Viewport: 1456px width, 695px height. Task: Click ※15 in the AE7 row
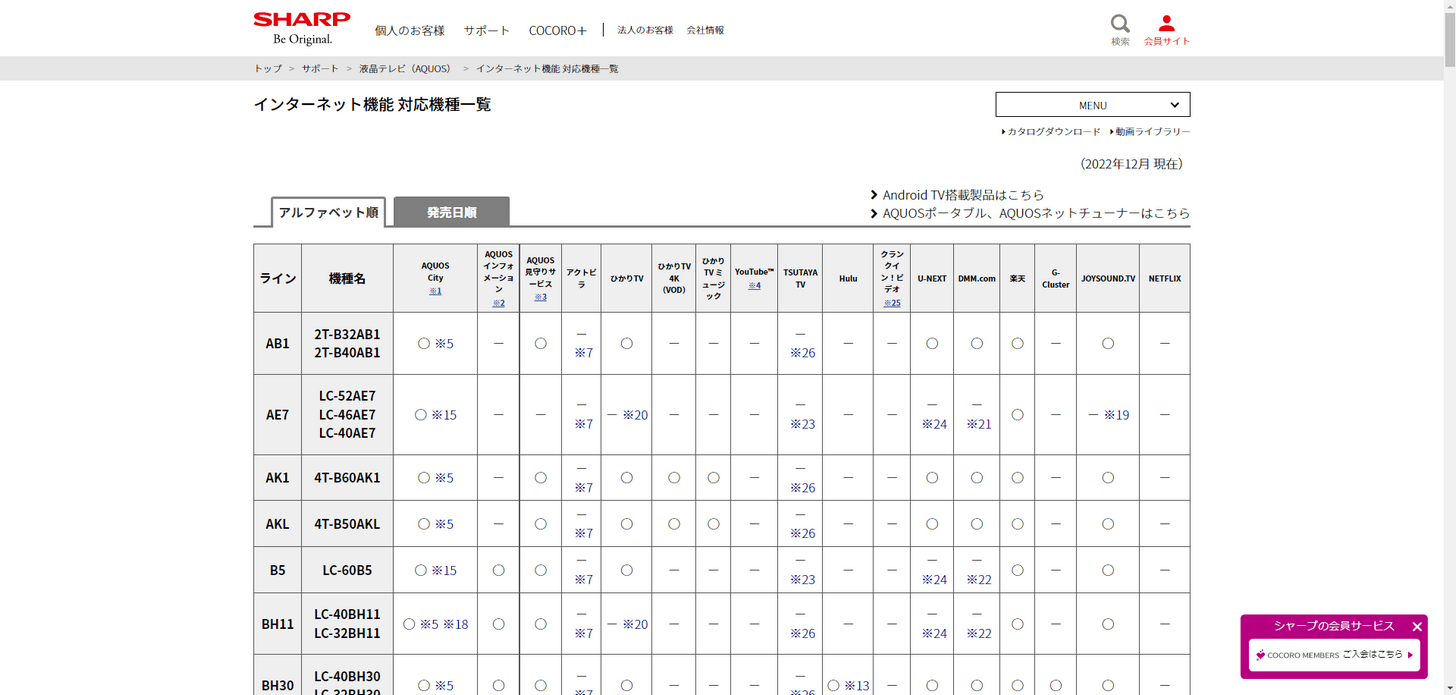pos(444,414)
